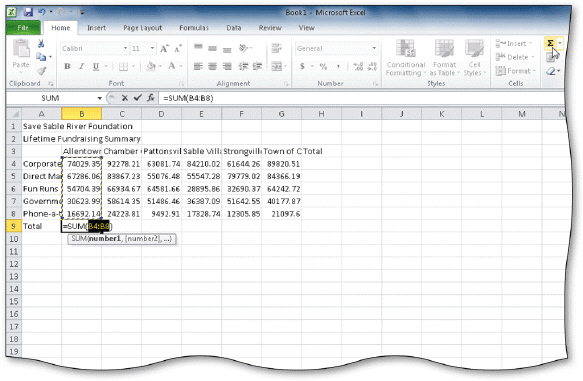Expand the General number format dropdown
The image size is (583, 381).
(374, 48)
